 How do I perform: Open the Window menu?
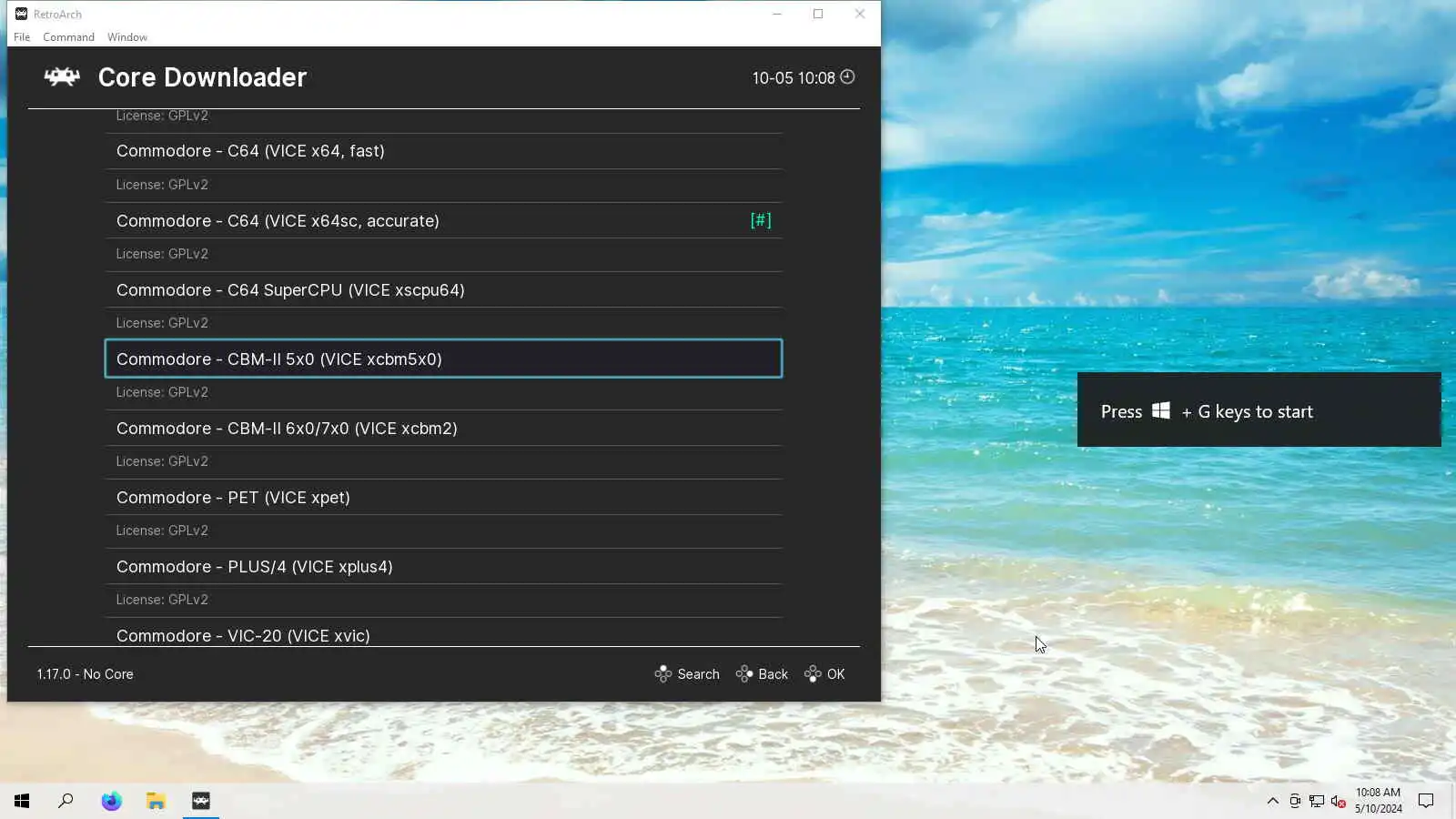pos(127,37)
